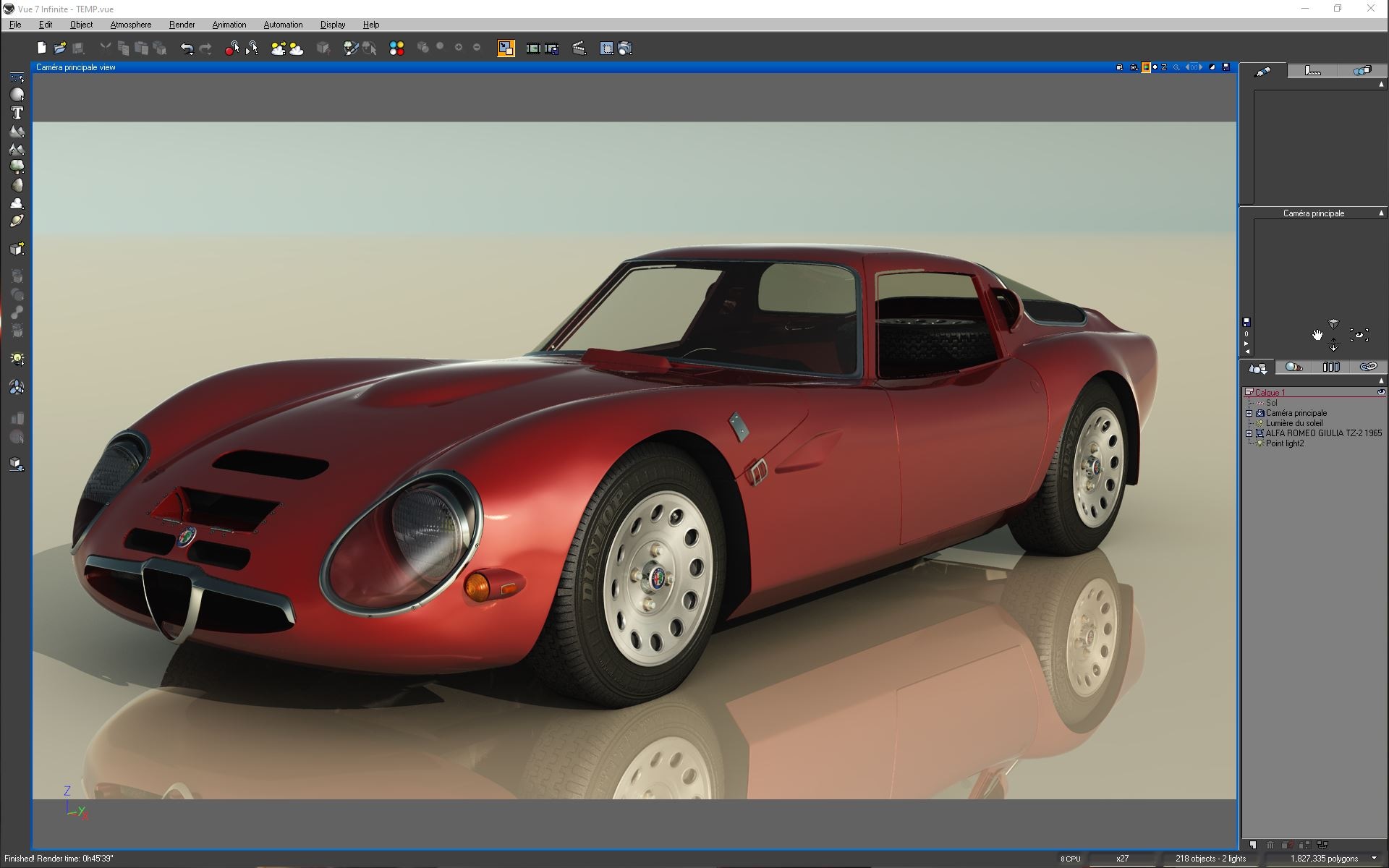Collapse the world browser panel arrow
Screen dimensions: 1389x868
1381,380
